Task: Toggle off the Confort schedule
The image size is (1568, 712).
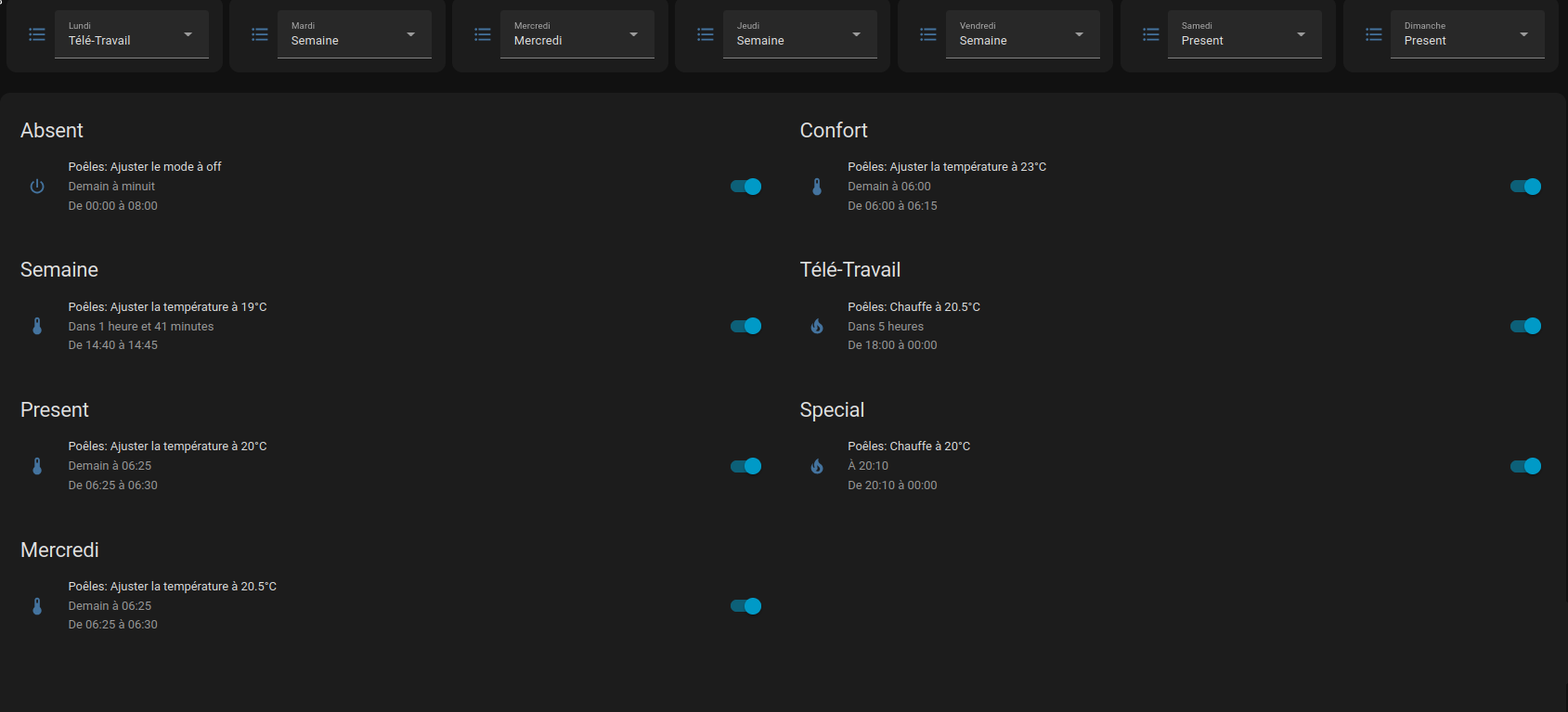Action: click(1525, 187)
